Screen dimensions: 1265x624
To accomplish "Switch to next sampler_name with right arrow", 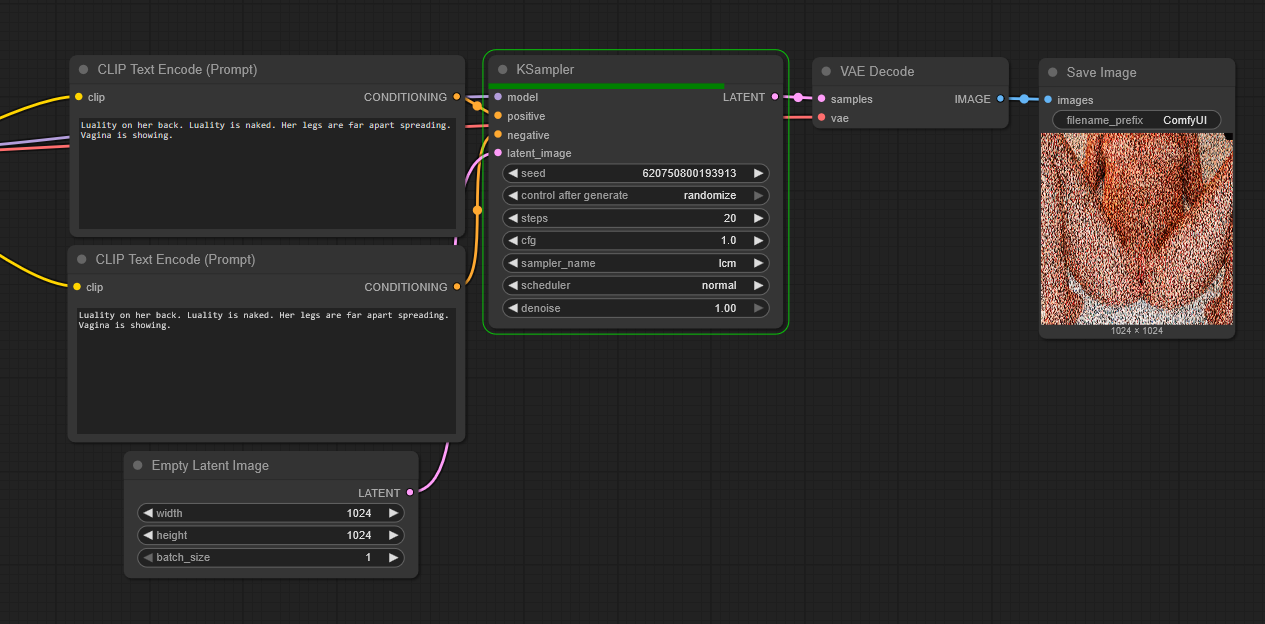I will [x=758, y=263].
